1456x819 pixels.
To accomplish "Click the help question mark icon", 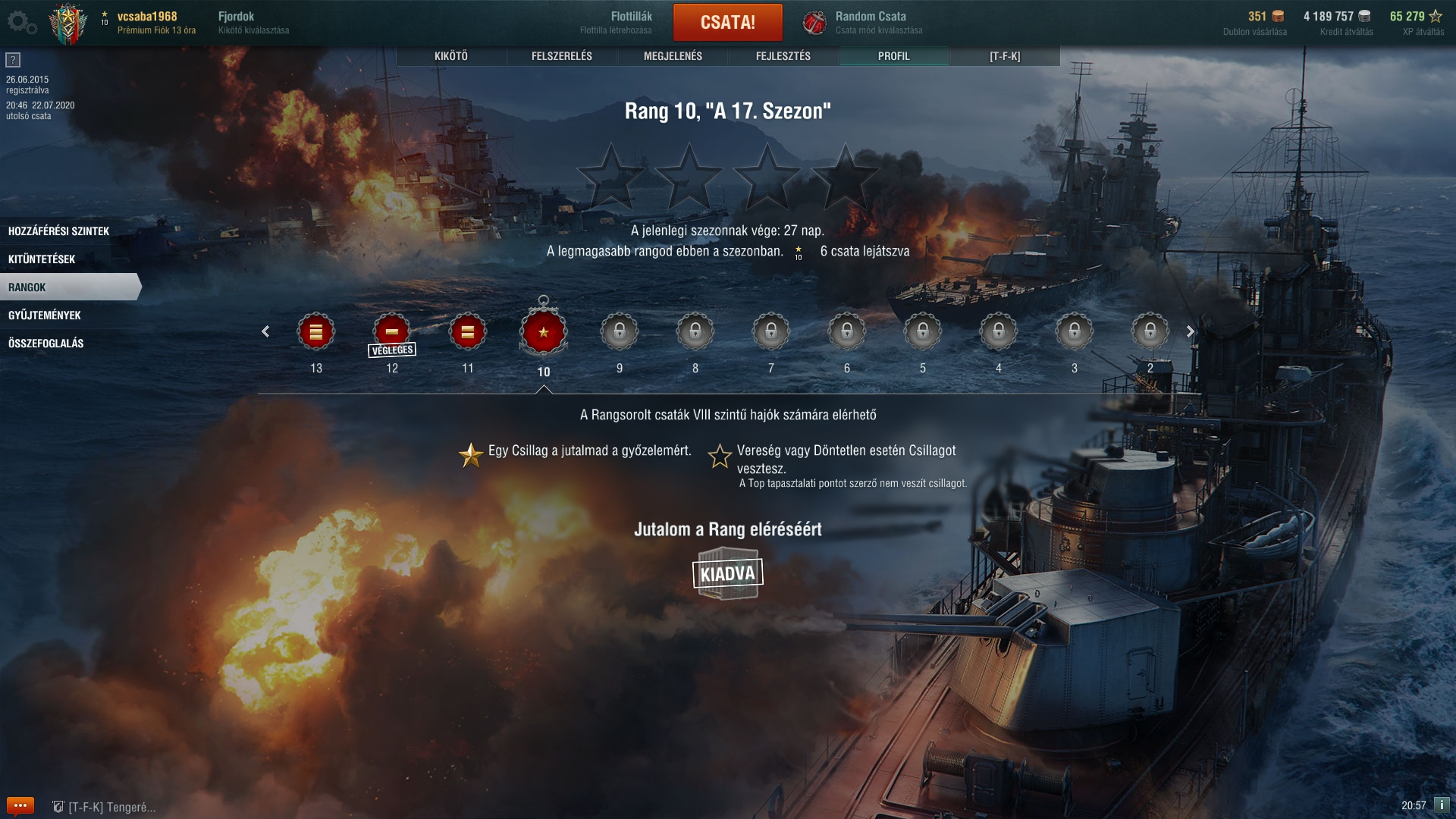I will (13, 60).
